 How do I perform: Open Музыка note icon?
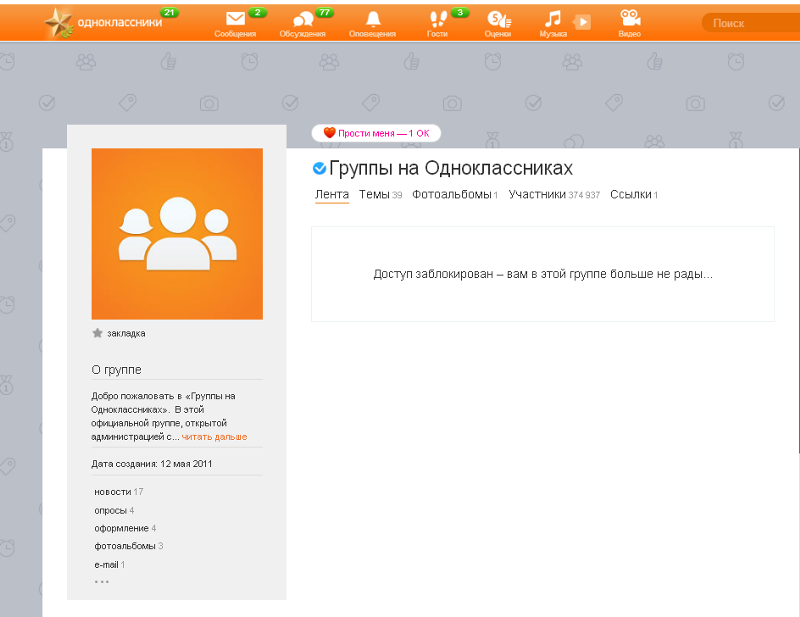[553, 19]
